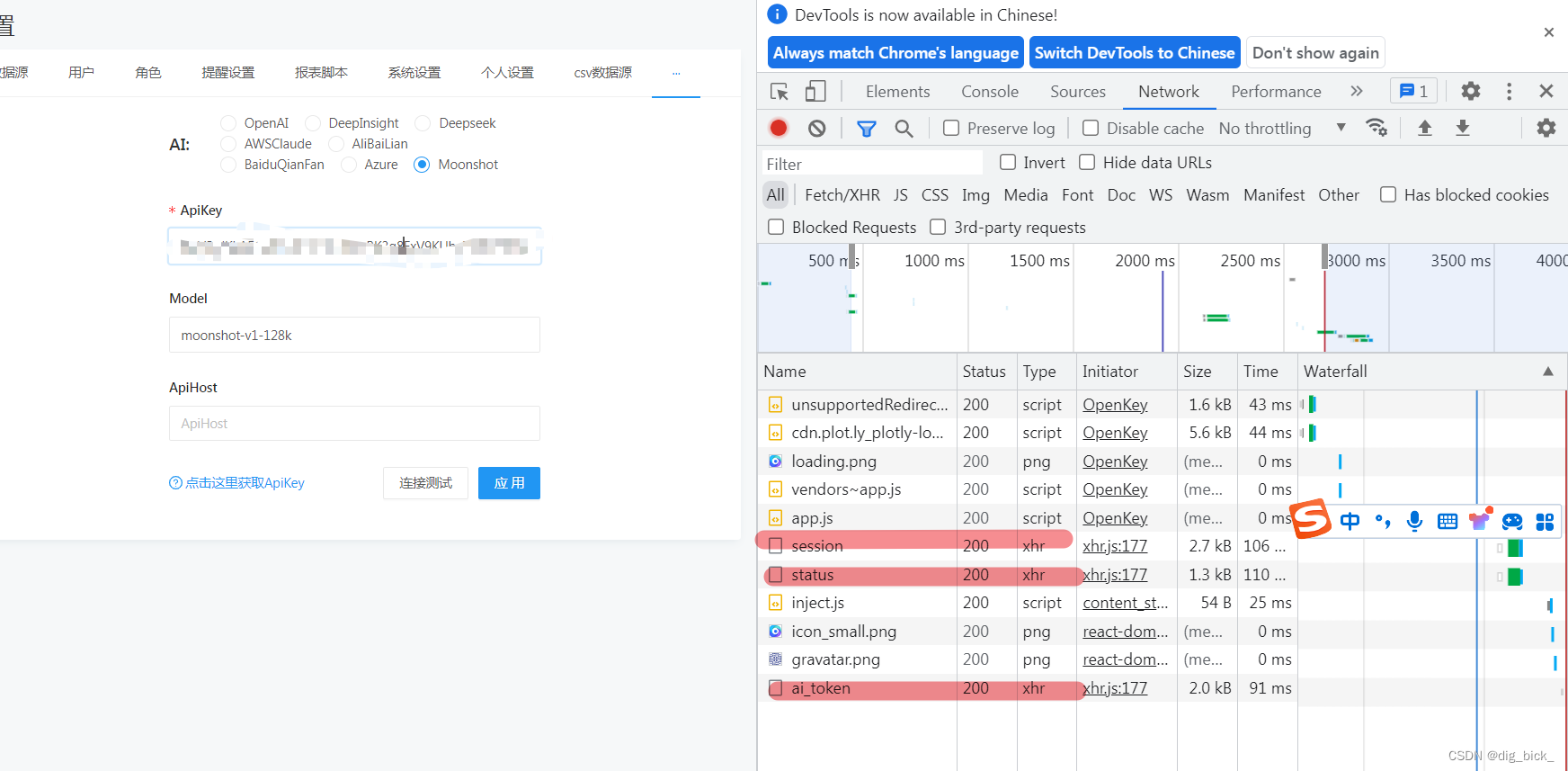Open the No throttling dropdown
Viewport: 1568px width, 771px height.
coord(1283,128)
